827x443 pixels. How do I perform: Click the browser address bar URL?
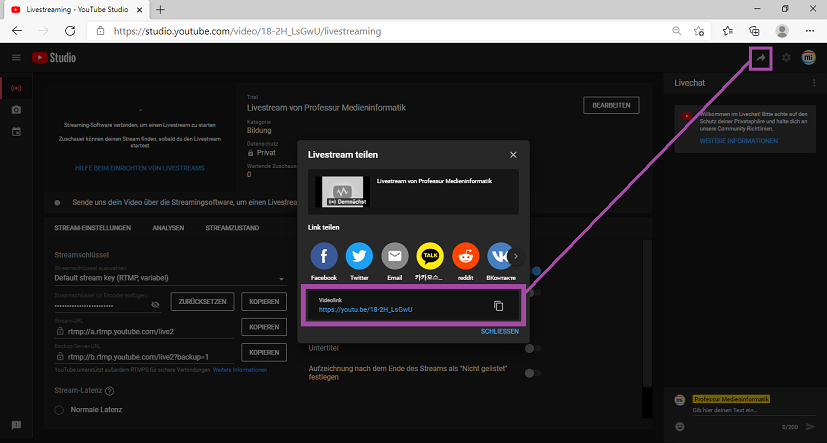(247, 31)
